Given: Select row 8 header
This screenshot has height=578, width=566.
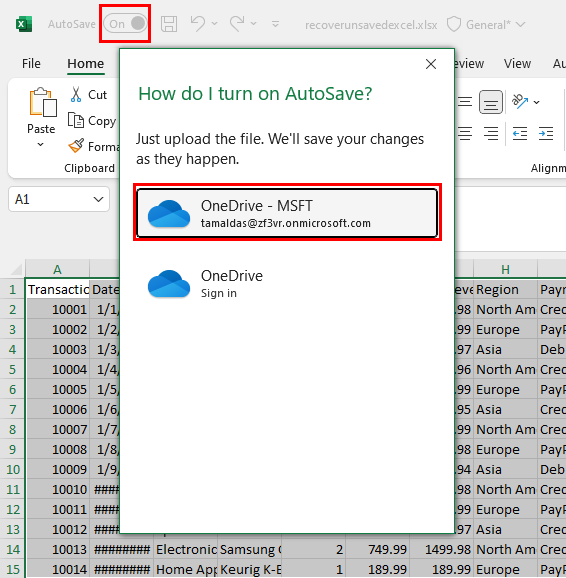Looking at the screenshot, I should click(x=12, y=429).
